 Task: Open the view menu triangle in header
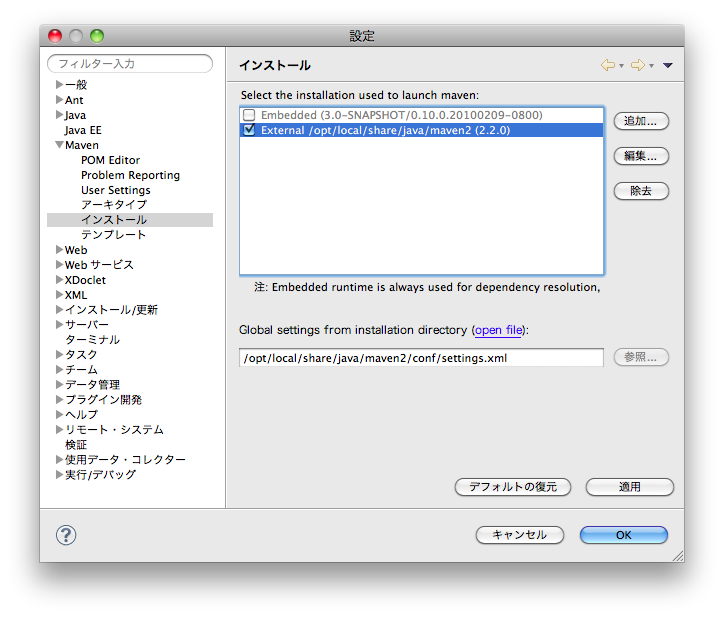[x=668, y=66]
